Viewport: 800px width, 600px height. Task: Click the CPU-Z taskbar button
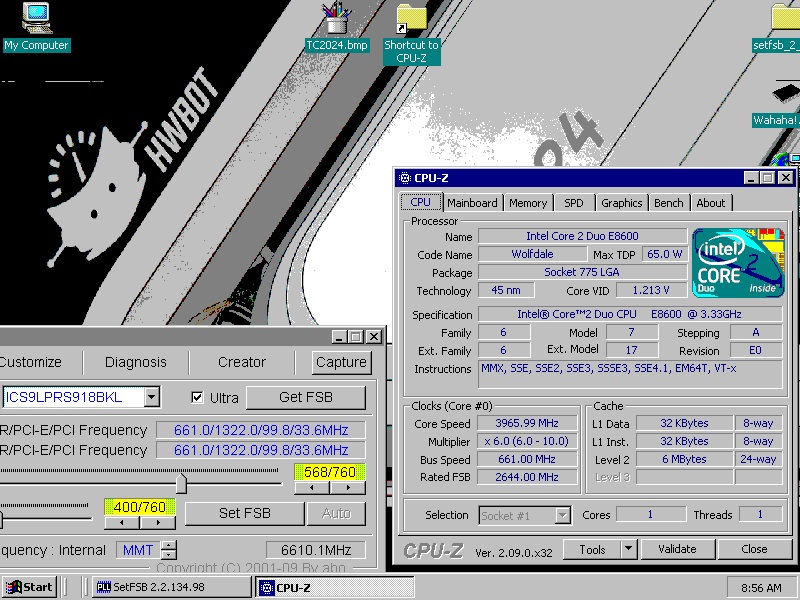click(x=335, y=587)
